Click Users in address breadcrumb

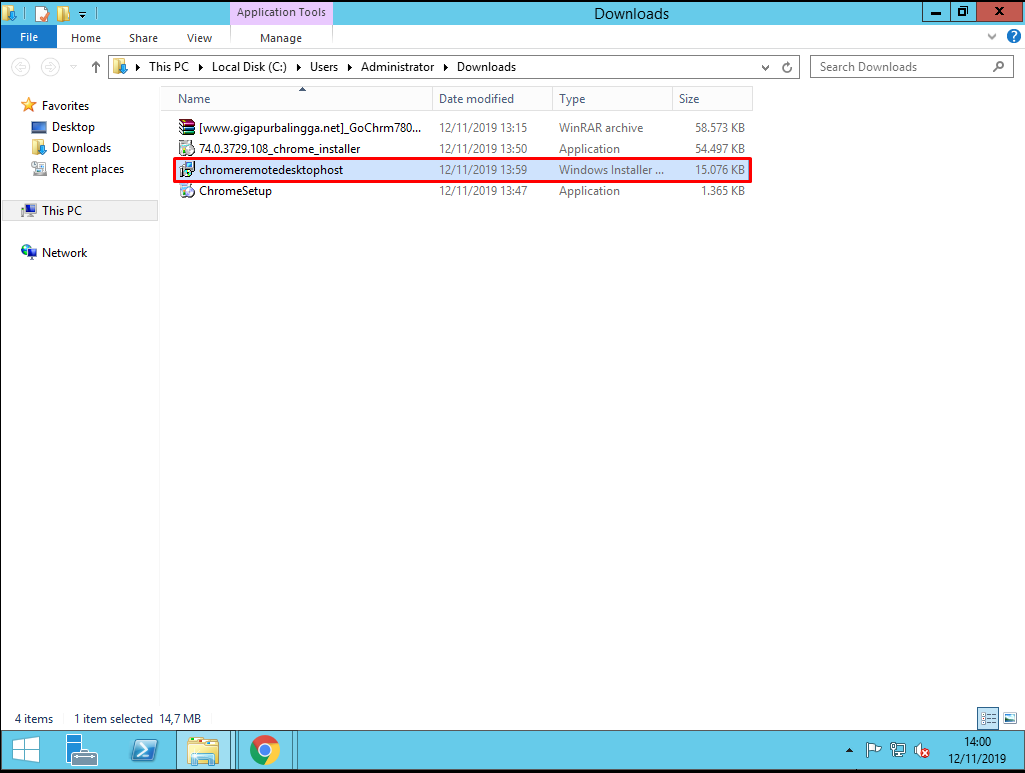(x=324, y=67)
